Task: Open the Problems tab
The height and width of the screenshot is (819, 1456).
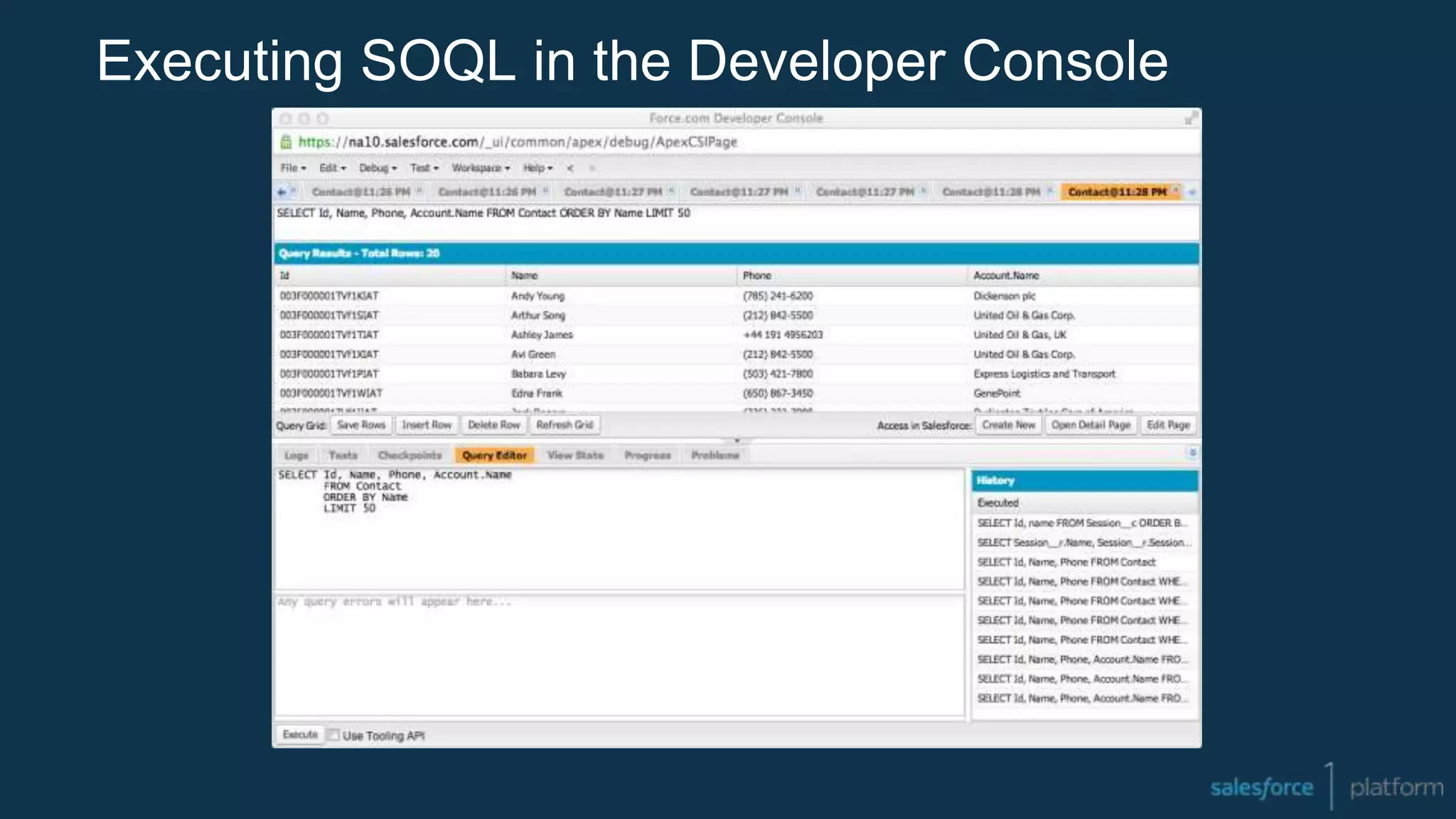Action: coord(715,455)
